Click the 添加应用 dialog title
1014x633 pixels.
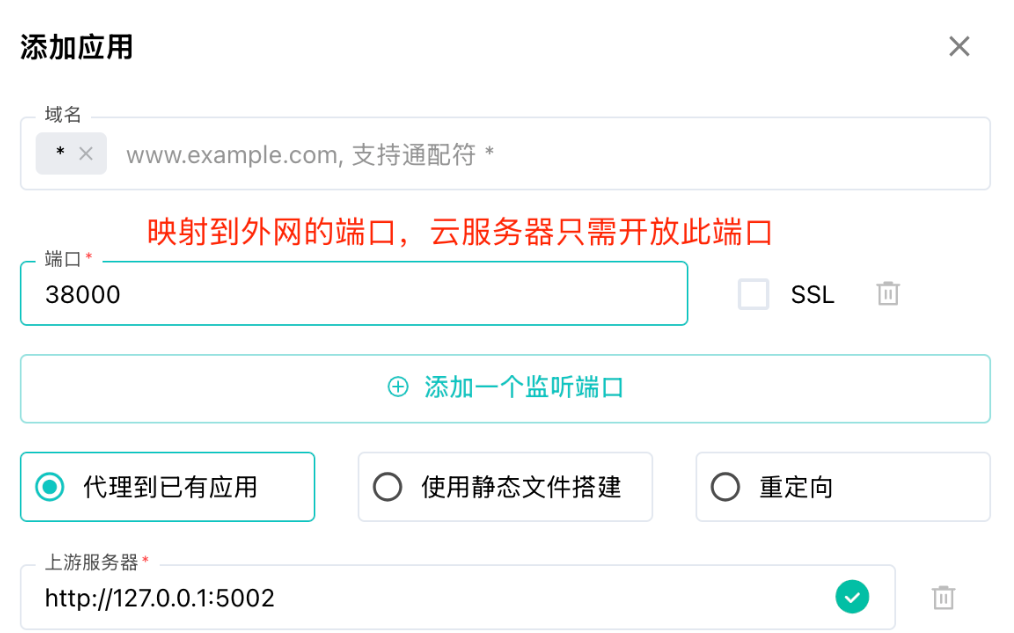pyautogui.click(x=77, y=47)
